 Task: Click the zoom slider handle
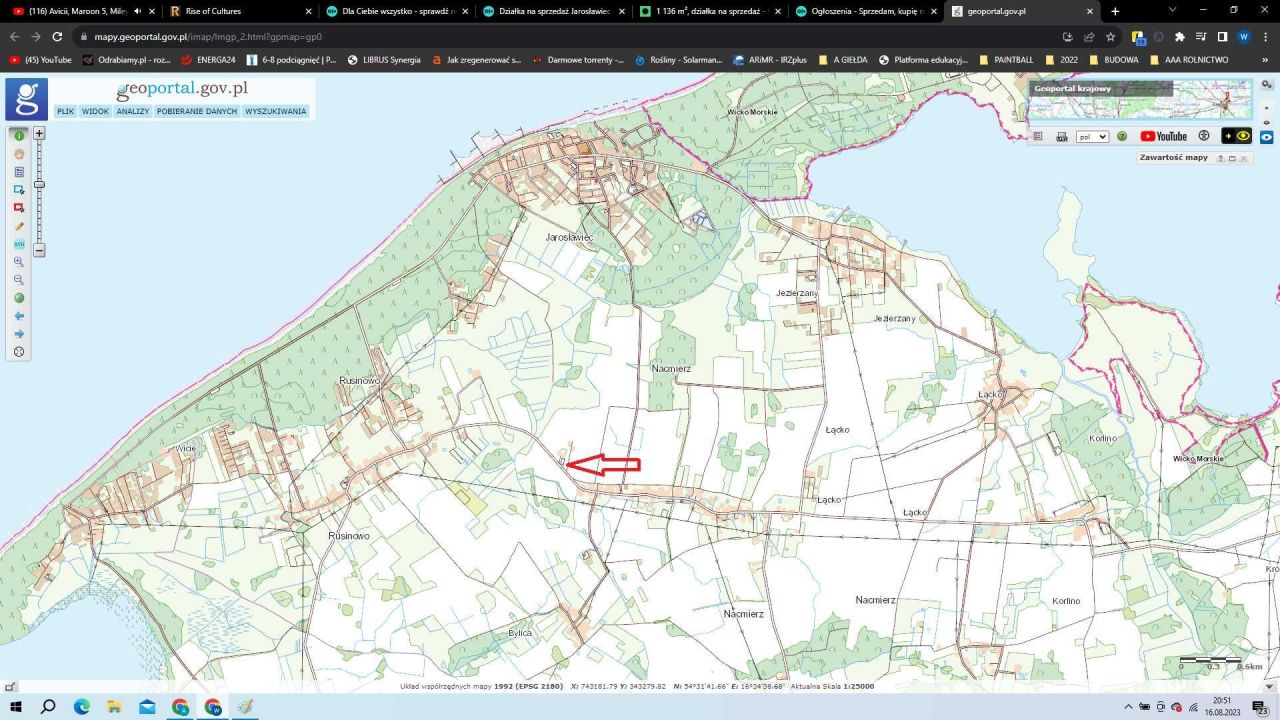pyautogui.click(x=39, y=185)
